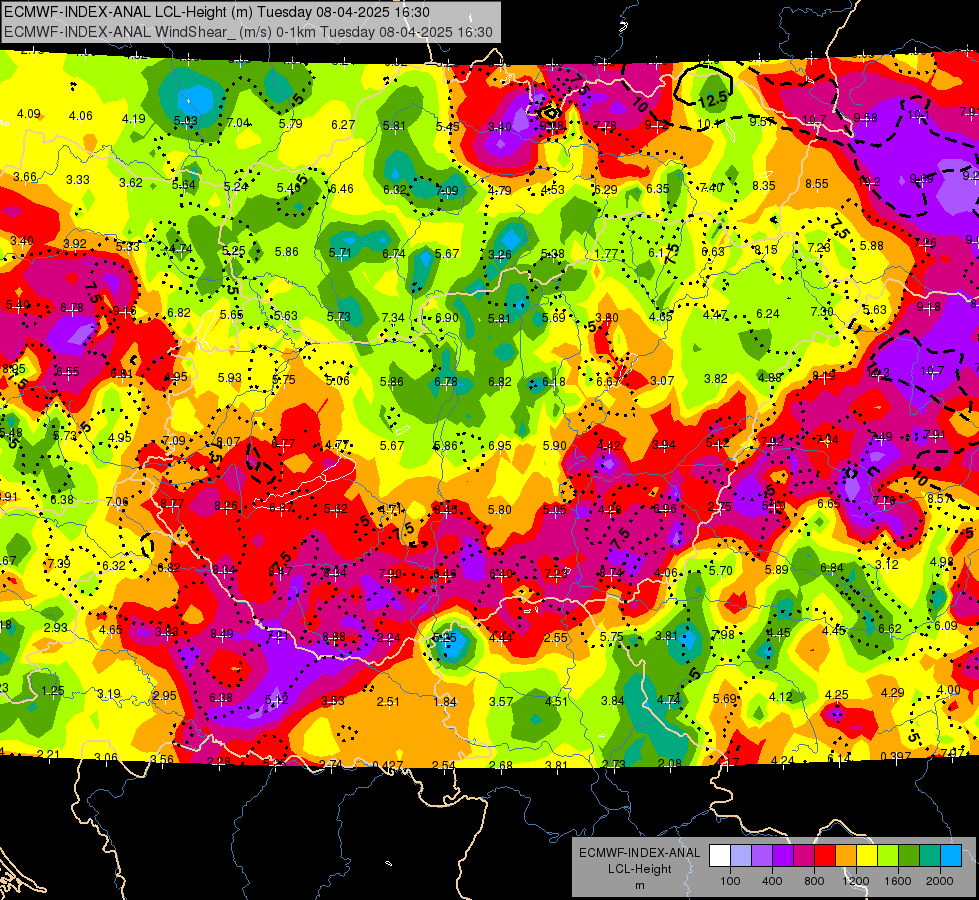This screenshot has width=979, height=900.
Task: Click the 800 label on the legend scale
Action: point(814,881)
